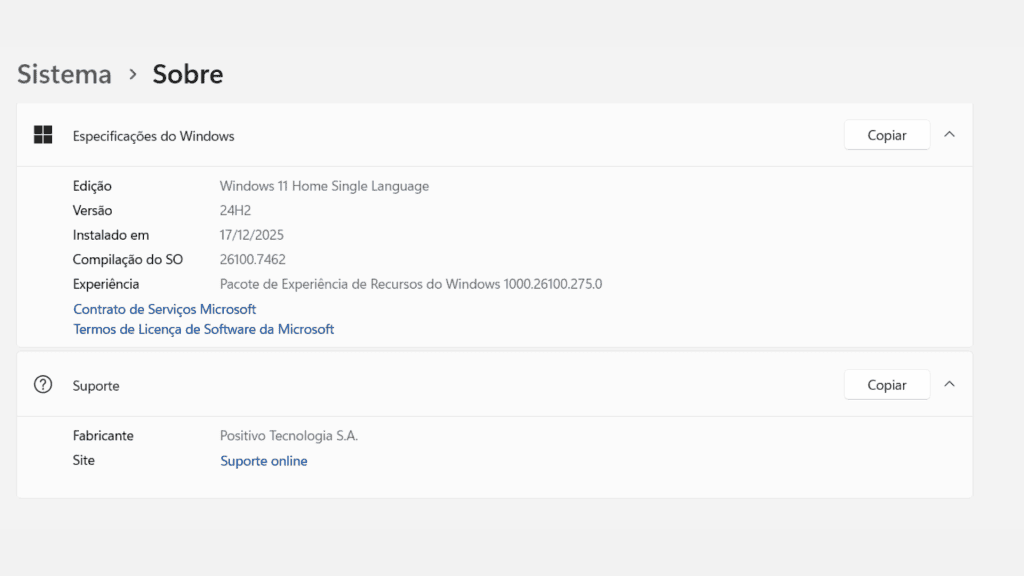Copy the Windows specifications
The width and height of the screenshot is (1024, 576).
tap(886, 135)
